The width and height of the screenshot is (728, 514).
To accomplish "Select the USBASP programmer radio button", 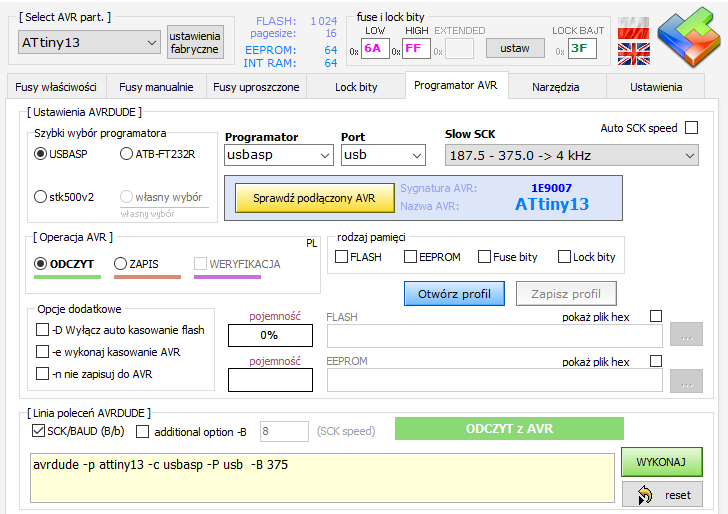I will pyautogui.click(x=41, y=154).
